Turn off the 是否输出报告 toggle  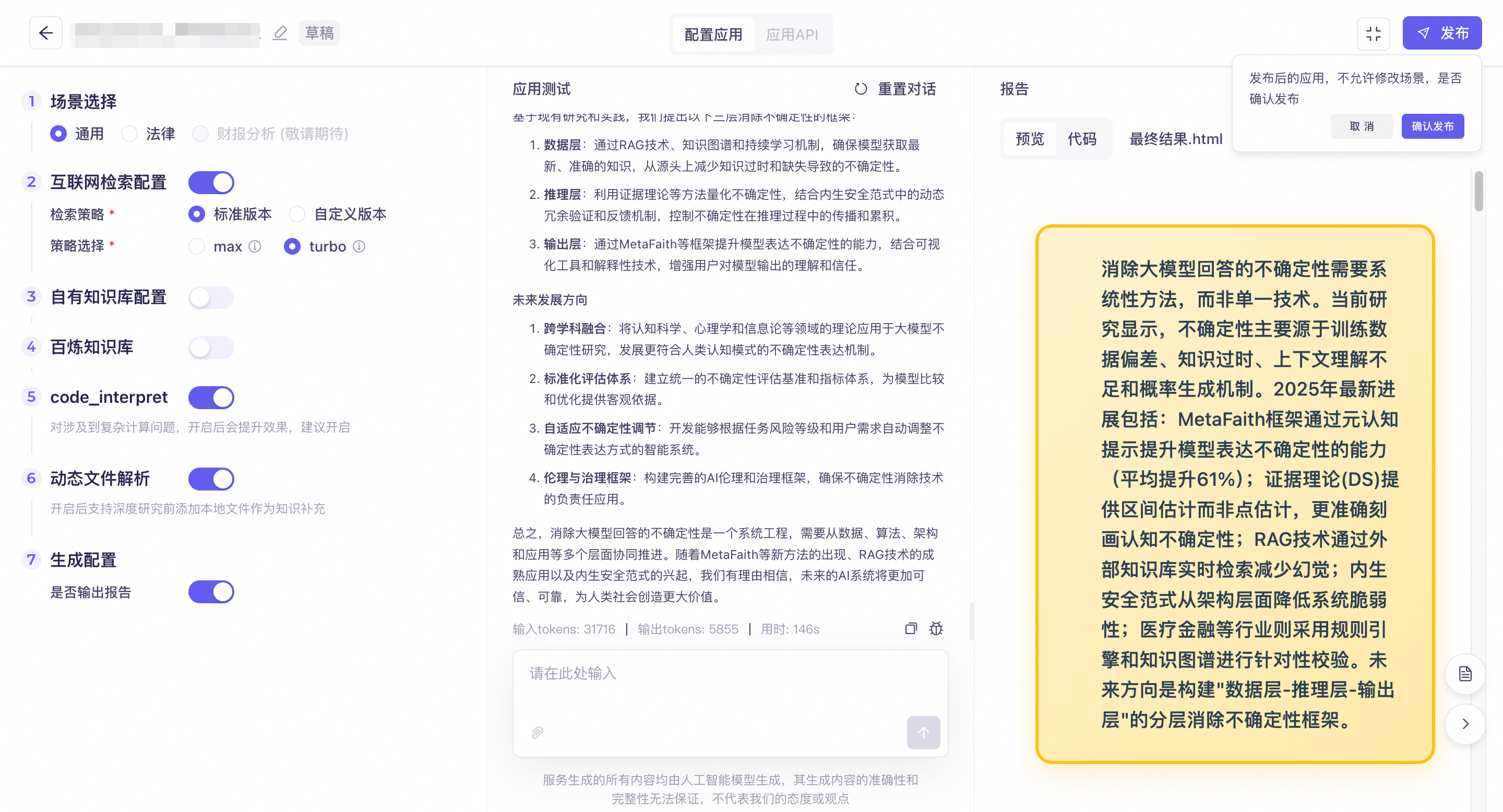tap(211, 591)
